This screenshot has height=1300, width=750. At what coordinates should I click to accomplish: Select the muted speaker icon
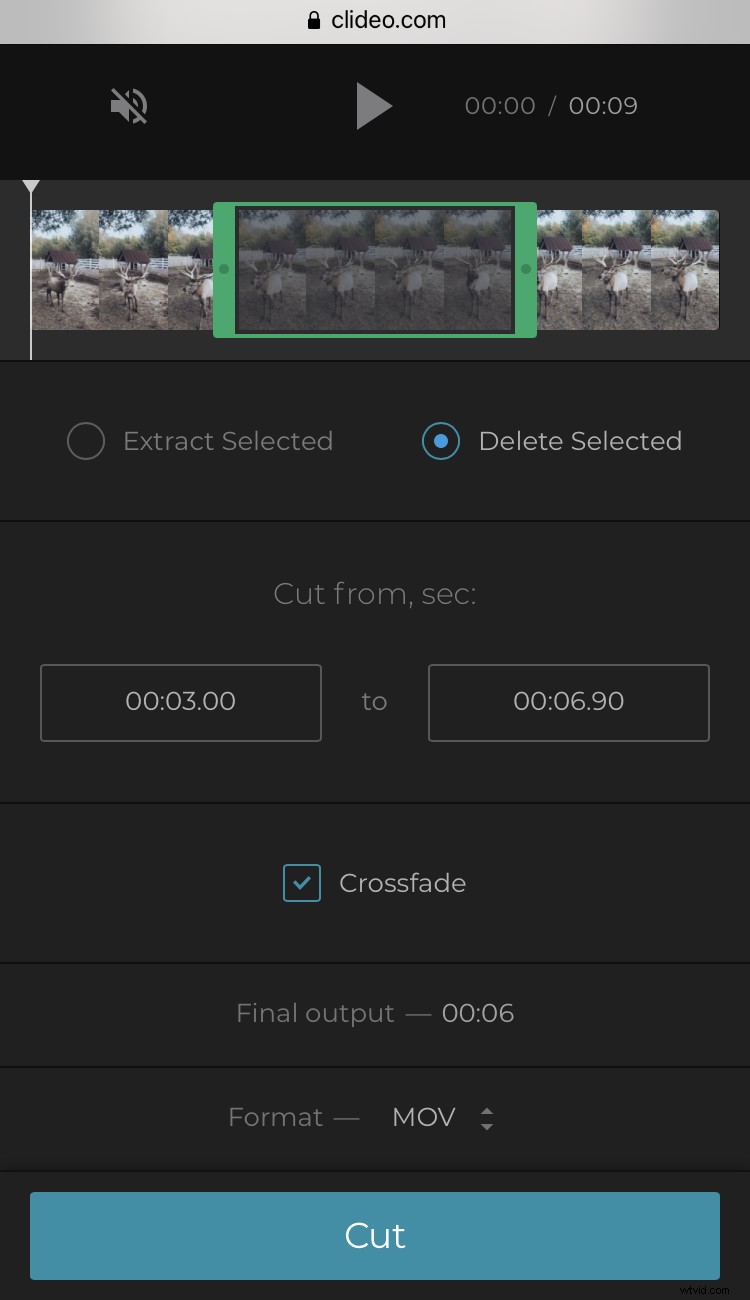point(127,105)
